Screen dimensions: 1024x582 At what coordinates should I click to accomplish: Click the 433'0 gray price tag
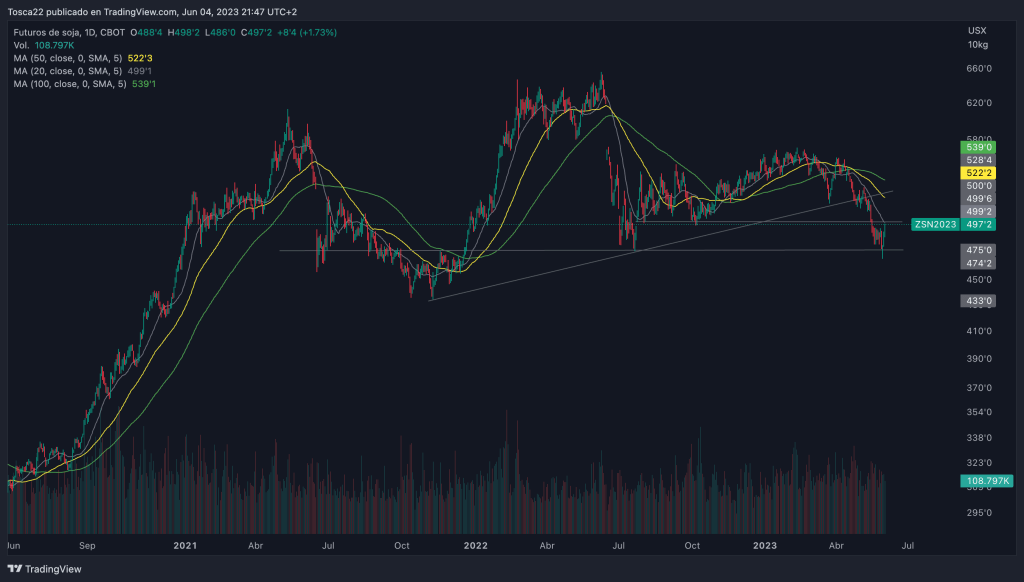point(978,301)
